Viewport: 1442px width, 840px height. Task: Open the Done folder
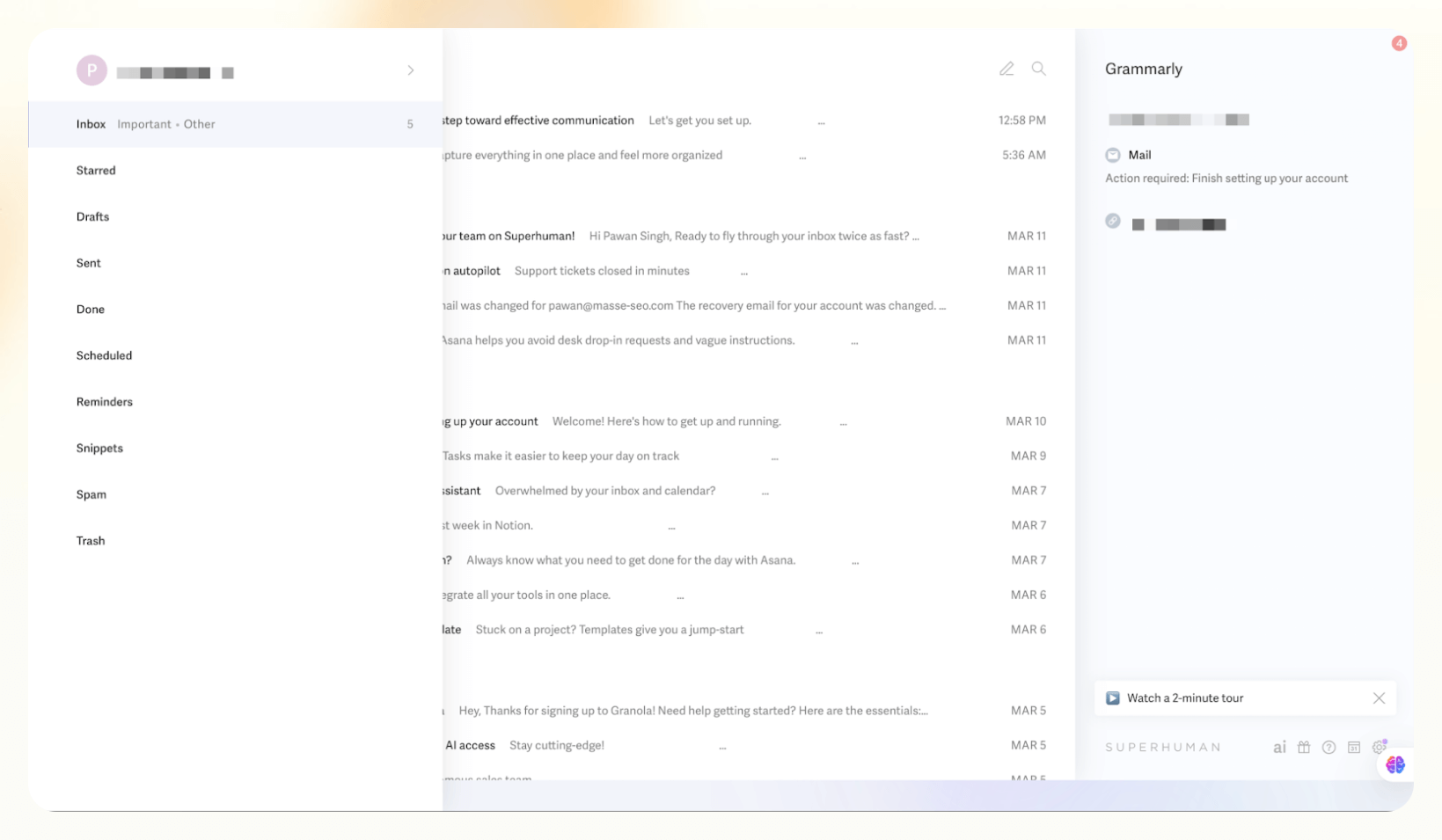click(x=91, y=310)
